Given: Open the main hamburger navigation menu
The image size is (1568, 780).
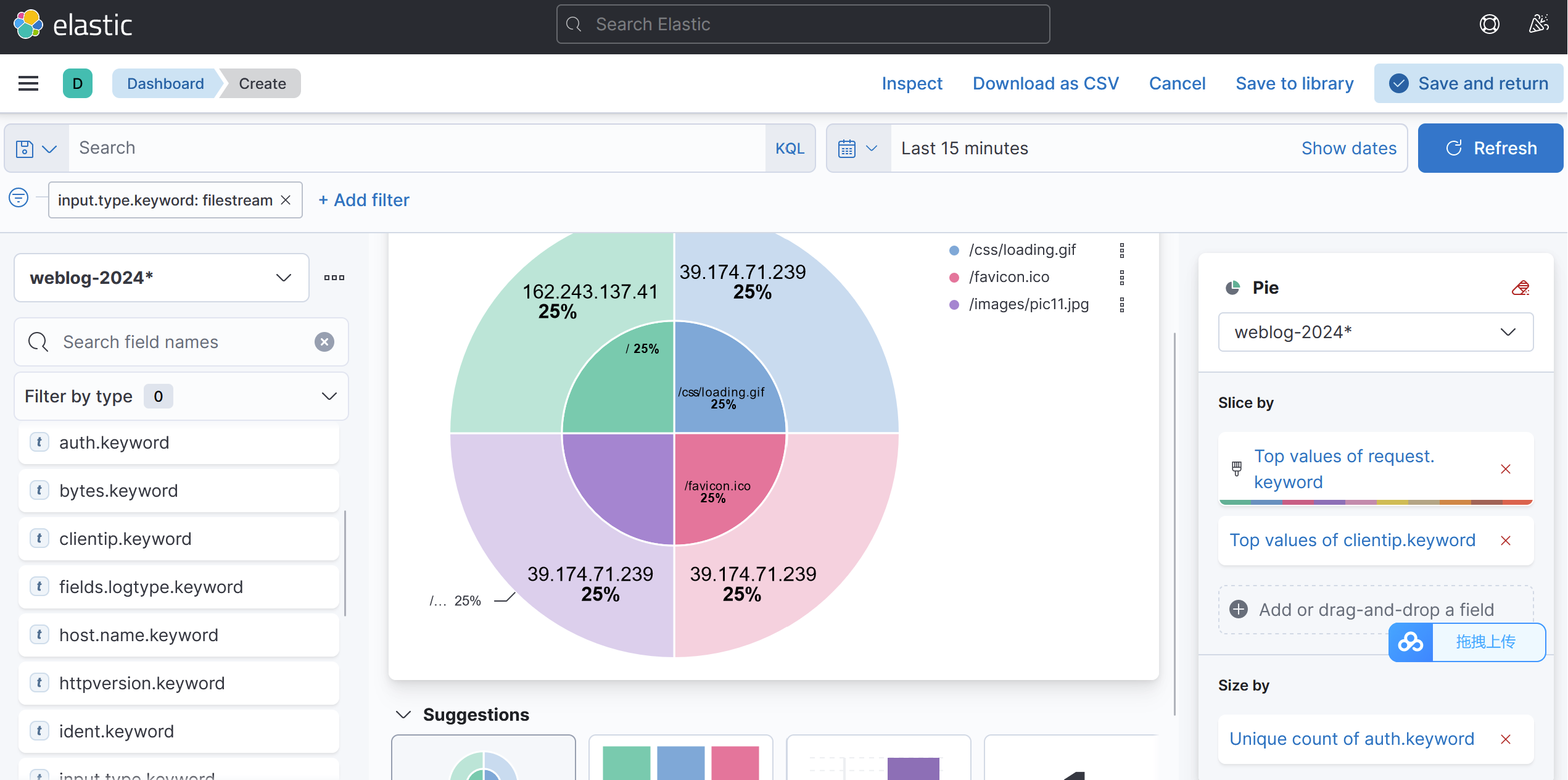Looking at the screenshot, I should tap(28, 83).
